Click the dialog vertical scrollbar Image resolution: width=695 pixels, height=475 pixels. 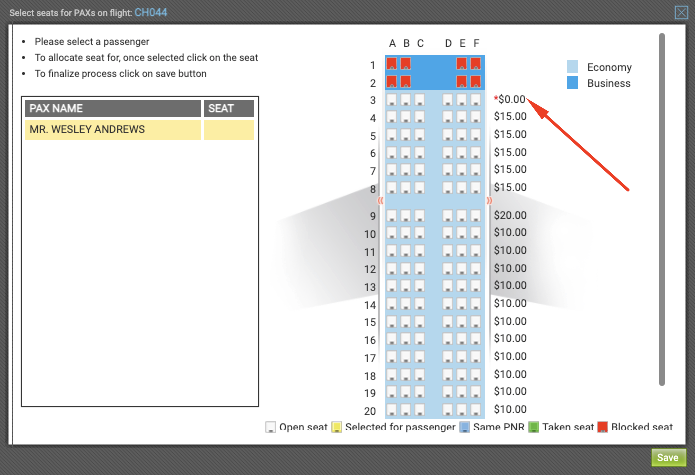tap(662, 209)
